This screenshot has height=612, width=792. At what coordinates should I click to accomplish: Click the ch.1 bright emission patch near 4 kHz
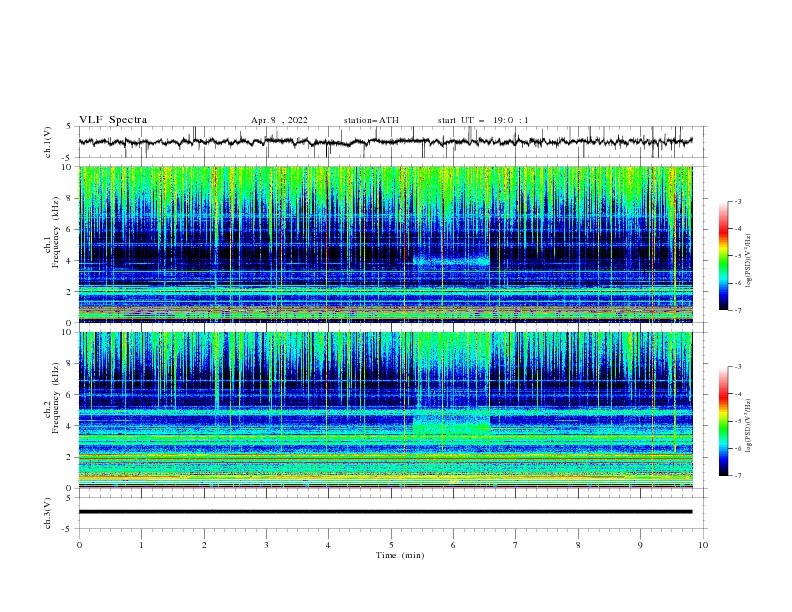pyautogui.click(x=451, y=261)
